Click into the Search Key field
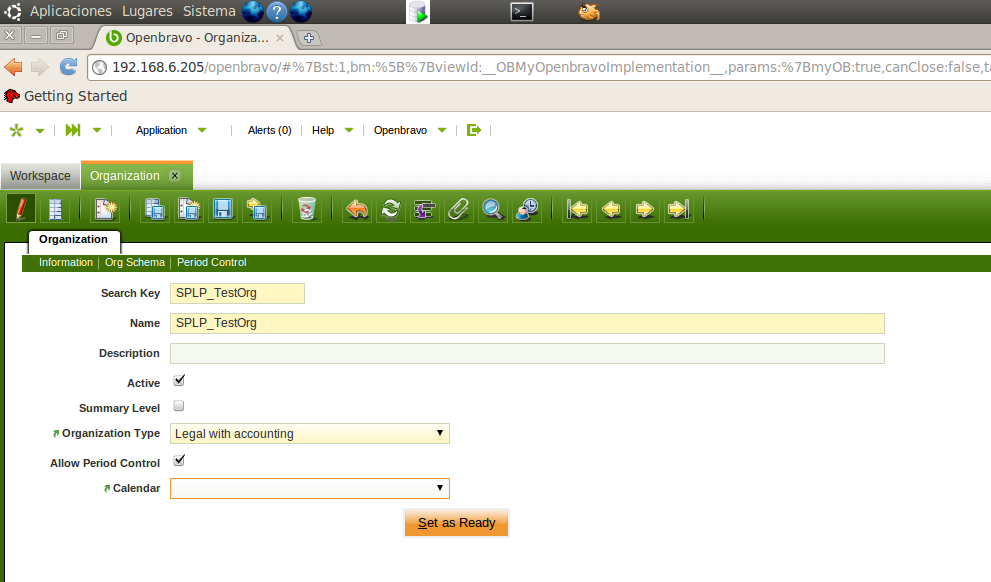991x582 pixels. (x=237, y=293)
